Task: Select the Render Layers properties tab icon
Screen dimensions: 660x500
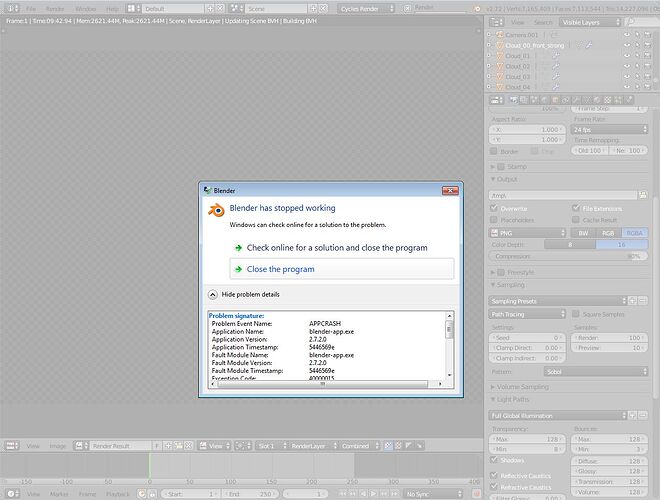Action: [x=524, y=100]
